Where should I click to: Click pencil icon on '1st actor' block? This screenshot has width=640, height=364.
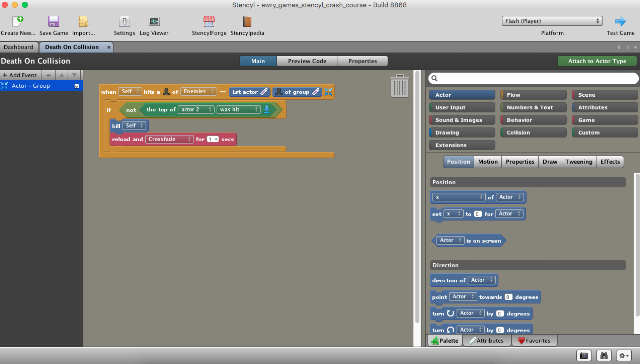(x=264, y=92)
